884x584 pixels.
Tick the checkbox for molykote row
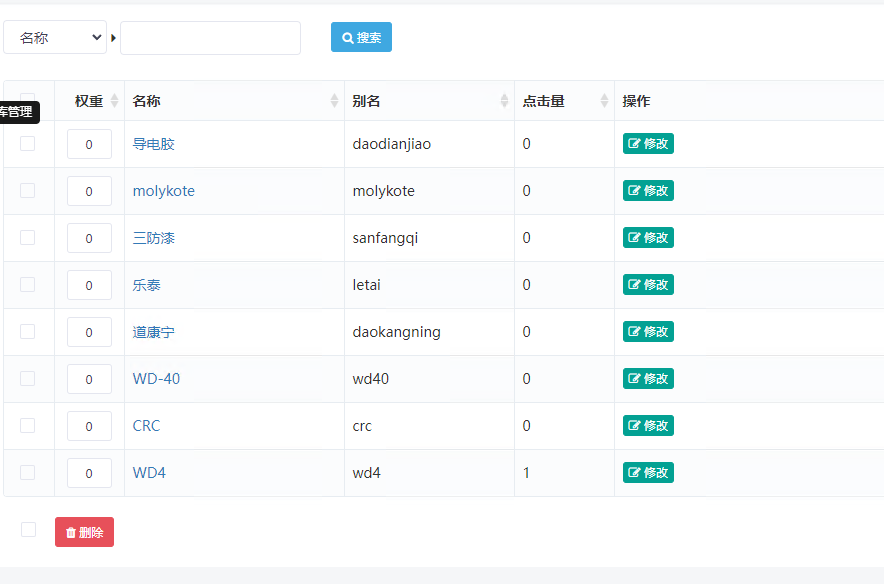pos(28,191)
